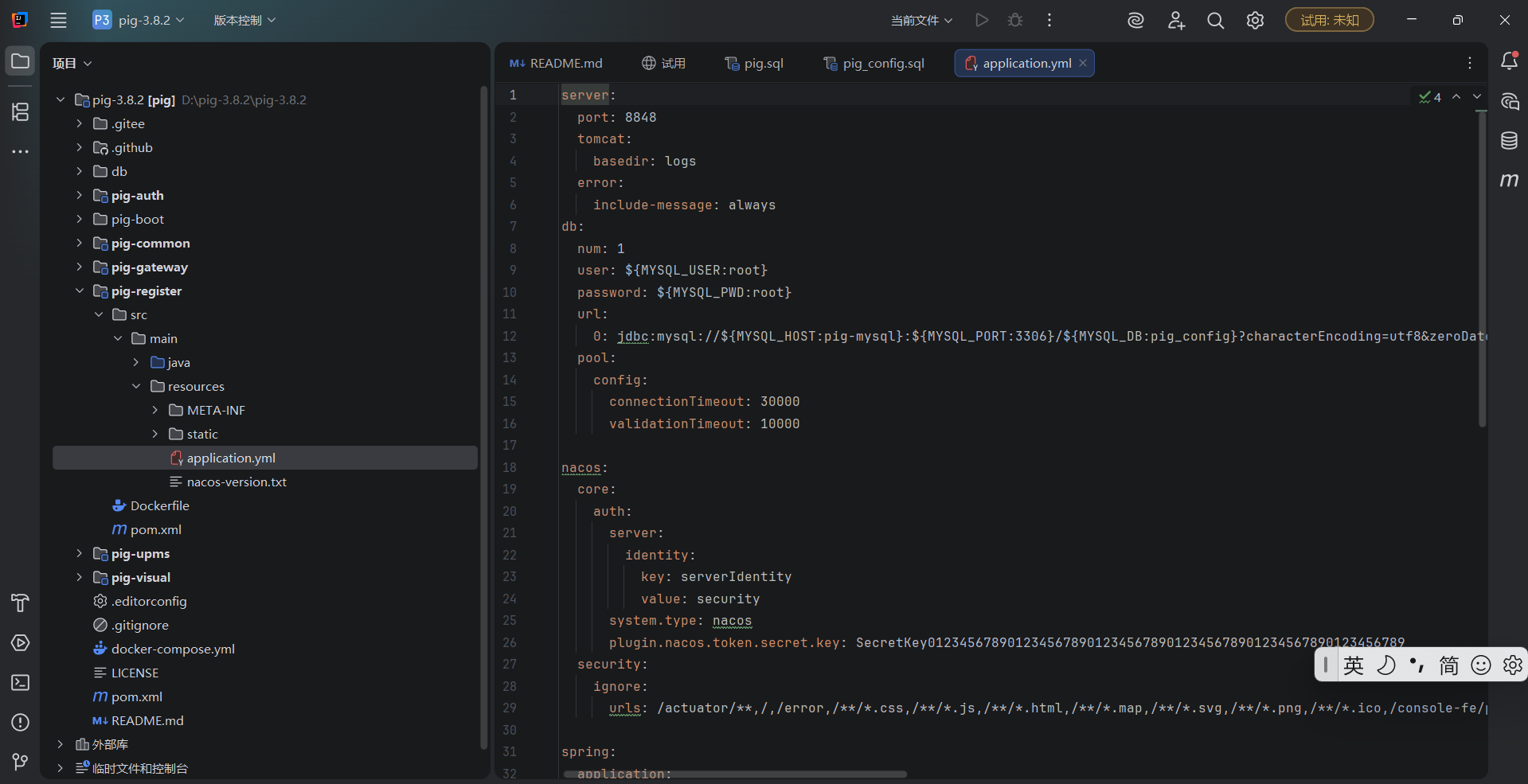Switch to pig_config.sql tab
The image size is (1528, 784).
(x=873, y=63)
